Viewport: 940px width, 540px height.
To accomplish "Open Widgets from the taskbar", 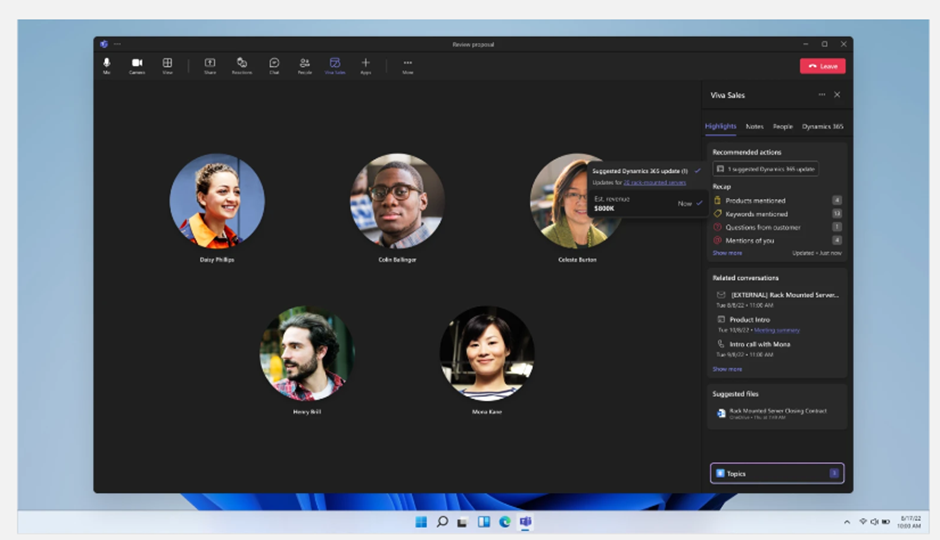I will click(x=484, y=522).
